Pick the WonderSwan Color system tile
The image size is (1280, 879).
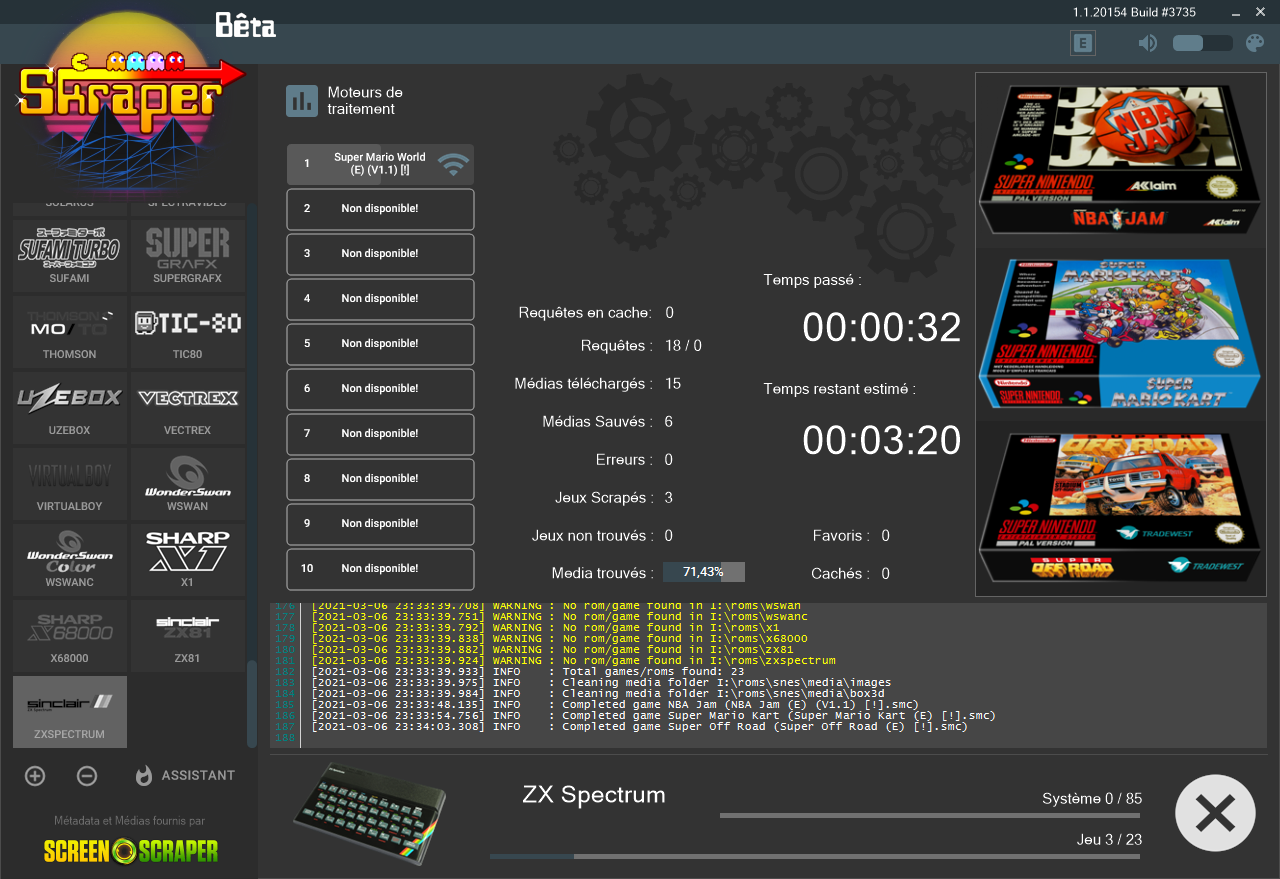pos(70,560)
